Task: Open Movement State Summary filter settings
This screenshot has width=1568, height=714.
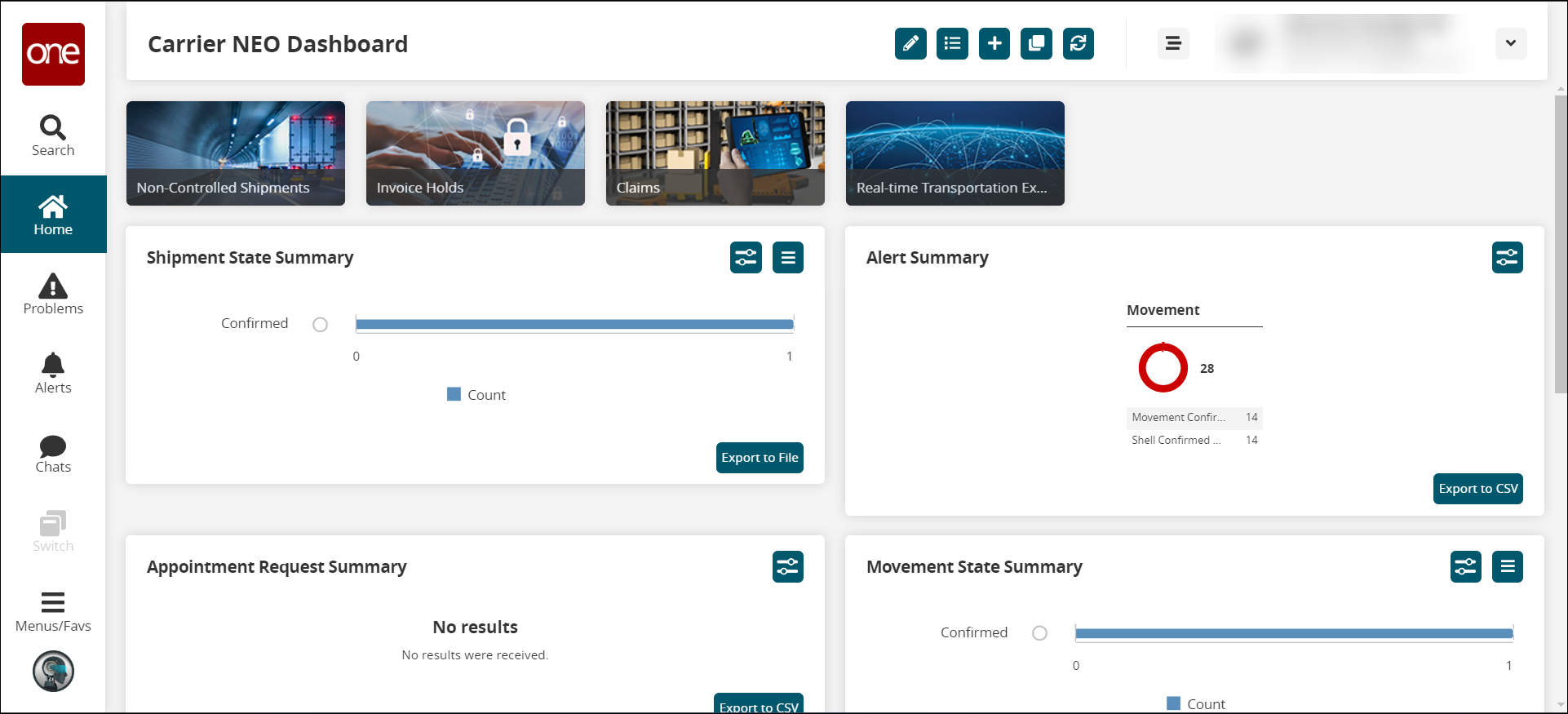Action: (1466, 567)
